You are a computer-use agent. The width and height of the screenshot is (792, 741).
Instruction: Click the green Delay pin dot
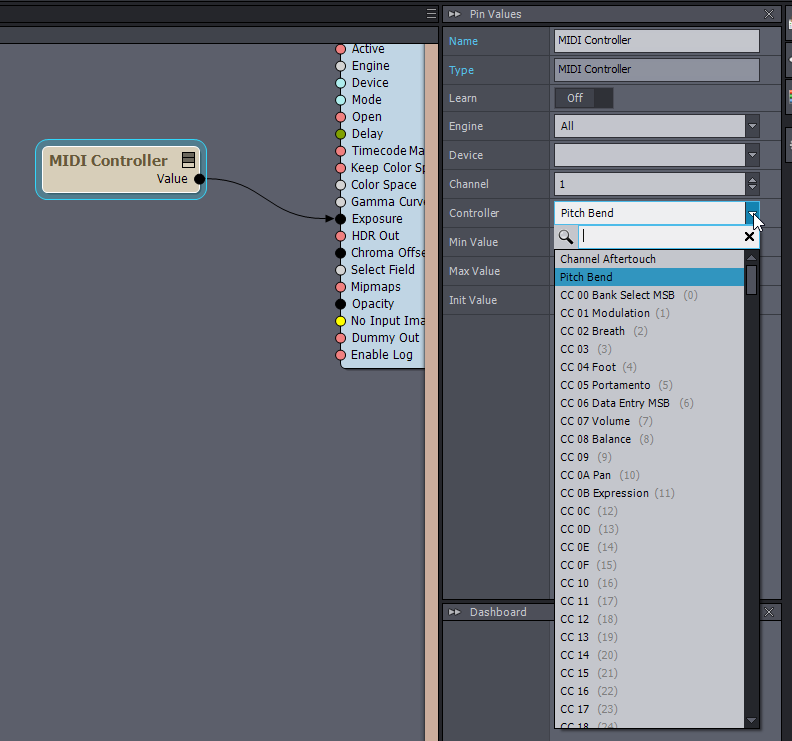pos(341,134)
